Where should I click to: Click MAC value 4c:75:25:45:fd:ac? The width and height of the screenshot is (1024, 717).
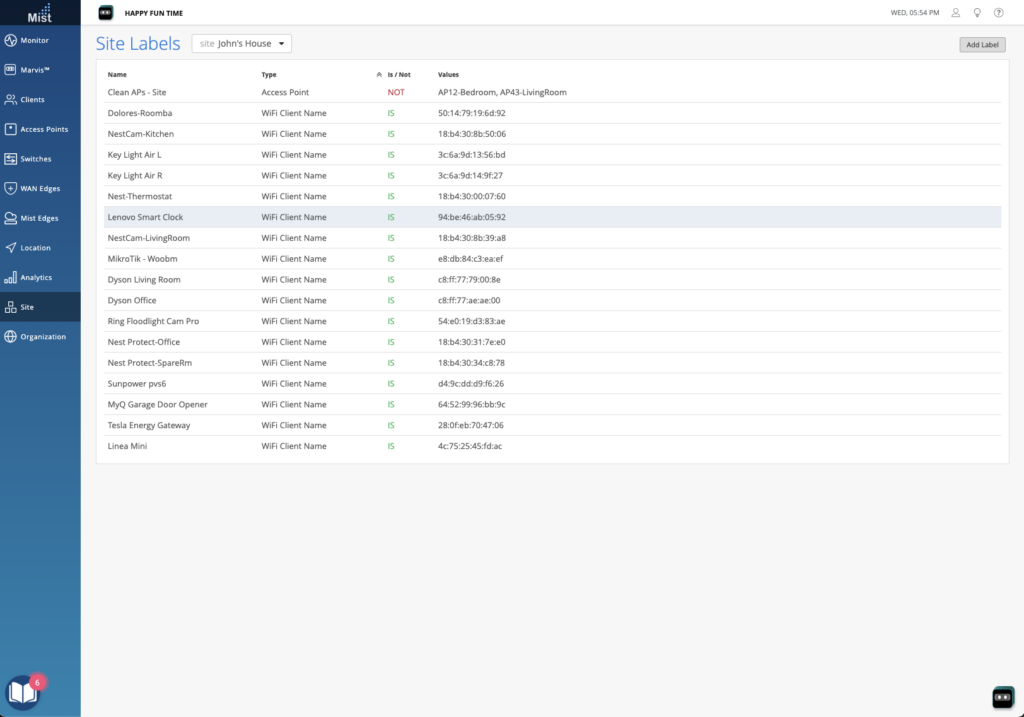(470, 446)
